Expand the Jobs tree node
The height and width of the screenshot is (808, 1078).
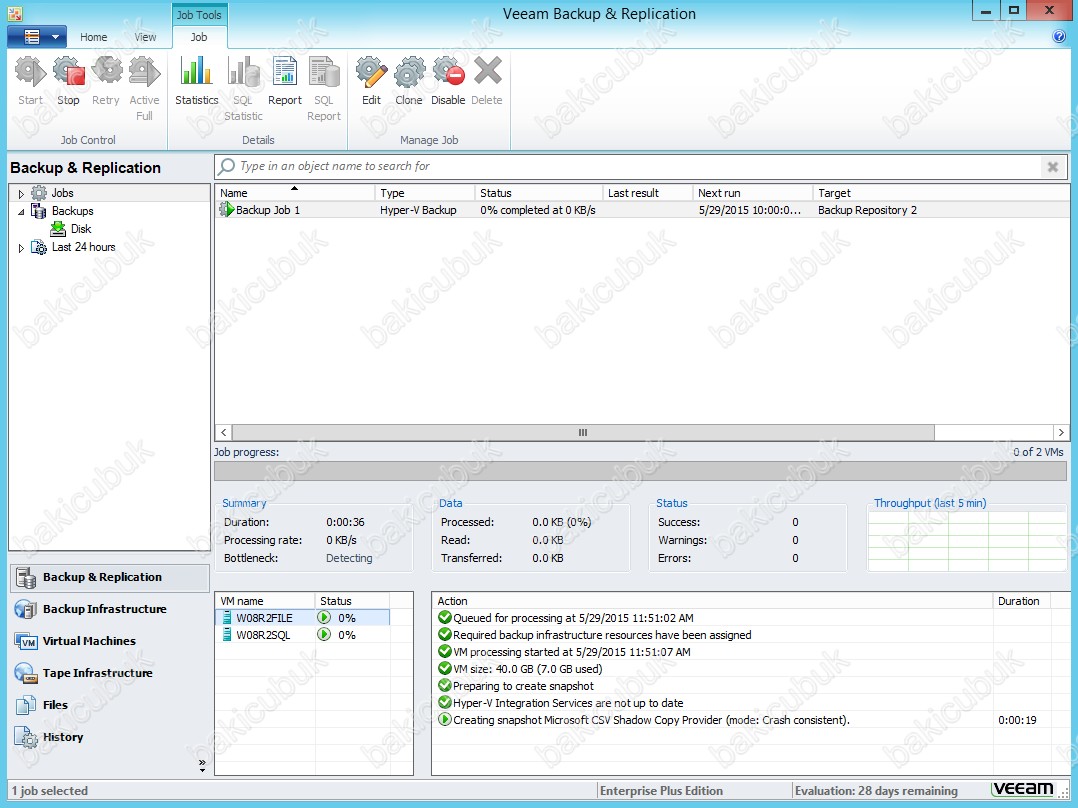point(21,194)
